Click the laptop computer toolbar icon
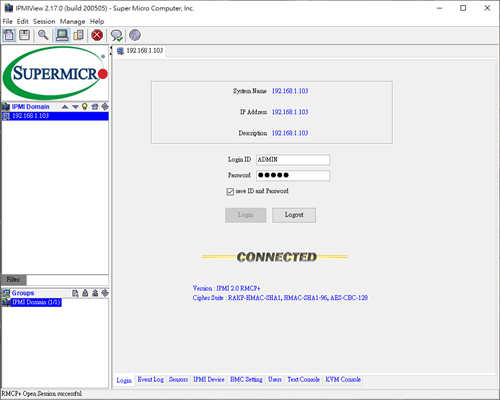The height and width of the screenshot is (400, 500). pyautogui.click(x=62, y=35)
